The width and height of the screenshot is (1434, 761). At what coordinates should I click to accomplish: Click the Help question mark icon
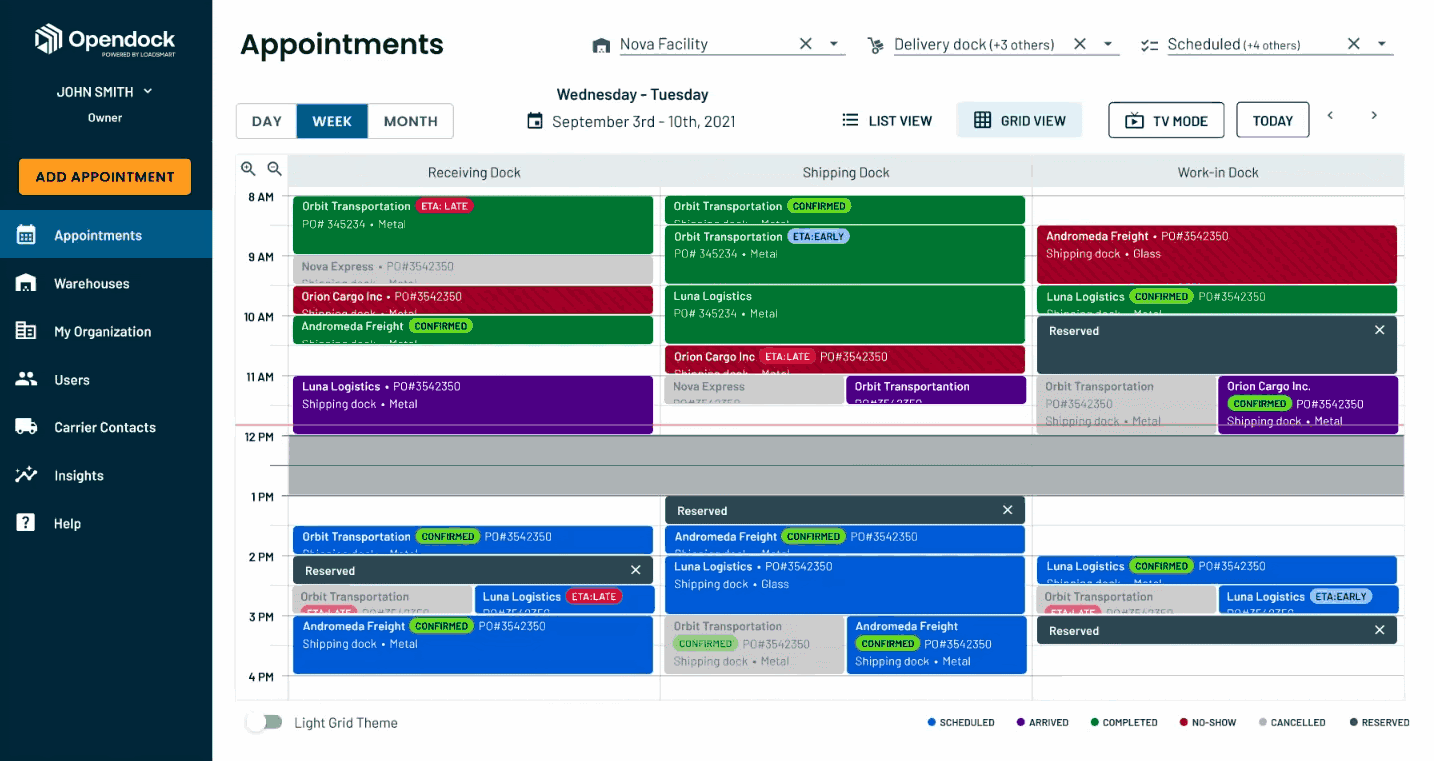pos(26,523)
